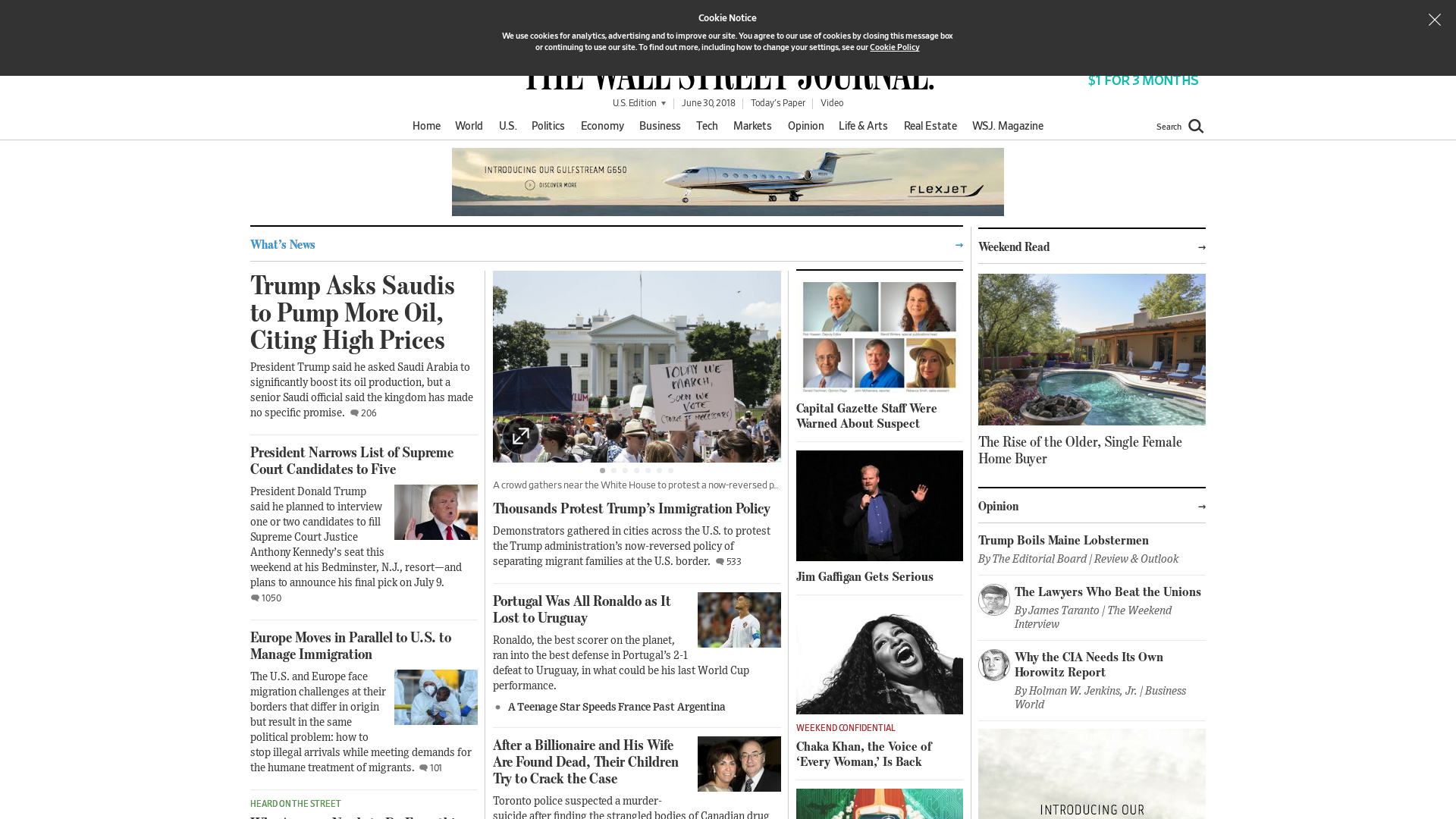Click the comment icon showing 1050 comments
This screenshot has width=1456, height=819.
(x=256, y=598)
